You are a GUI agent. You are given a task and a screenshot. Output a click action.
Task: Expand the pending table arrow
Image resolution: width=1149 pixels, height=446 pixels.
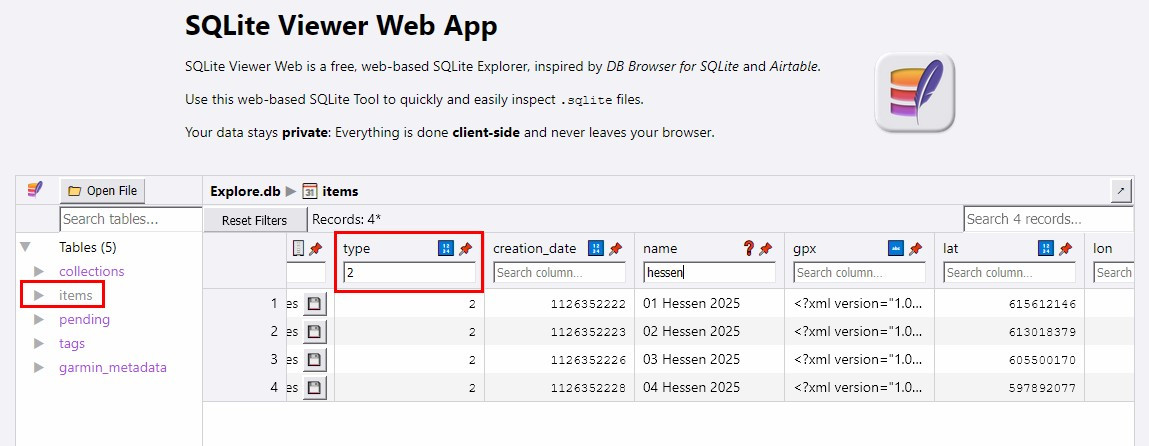(x=39, y=320)
